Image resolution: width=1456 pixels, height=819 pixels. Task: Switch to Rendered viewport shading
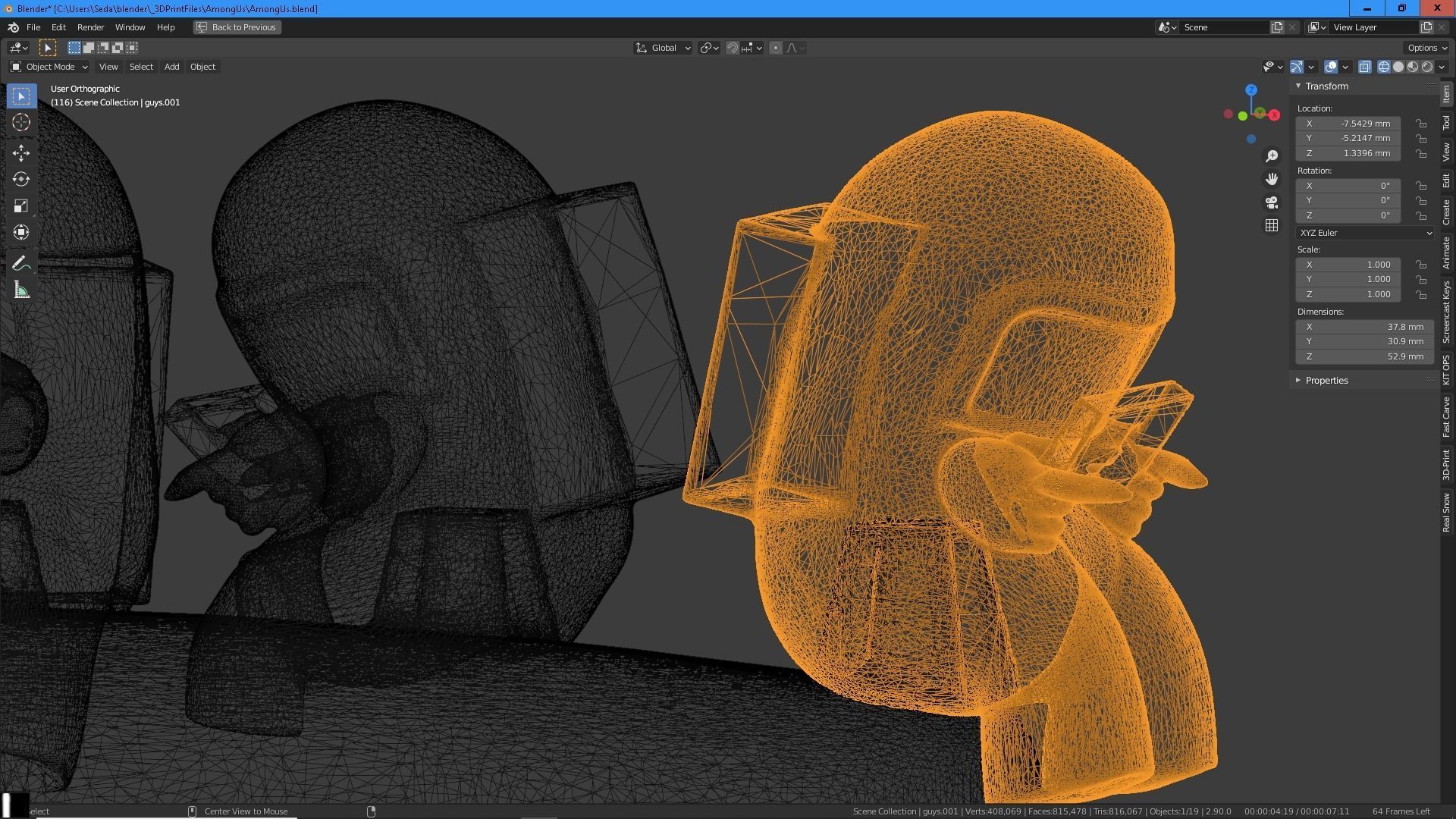[x=1427, y=67]
